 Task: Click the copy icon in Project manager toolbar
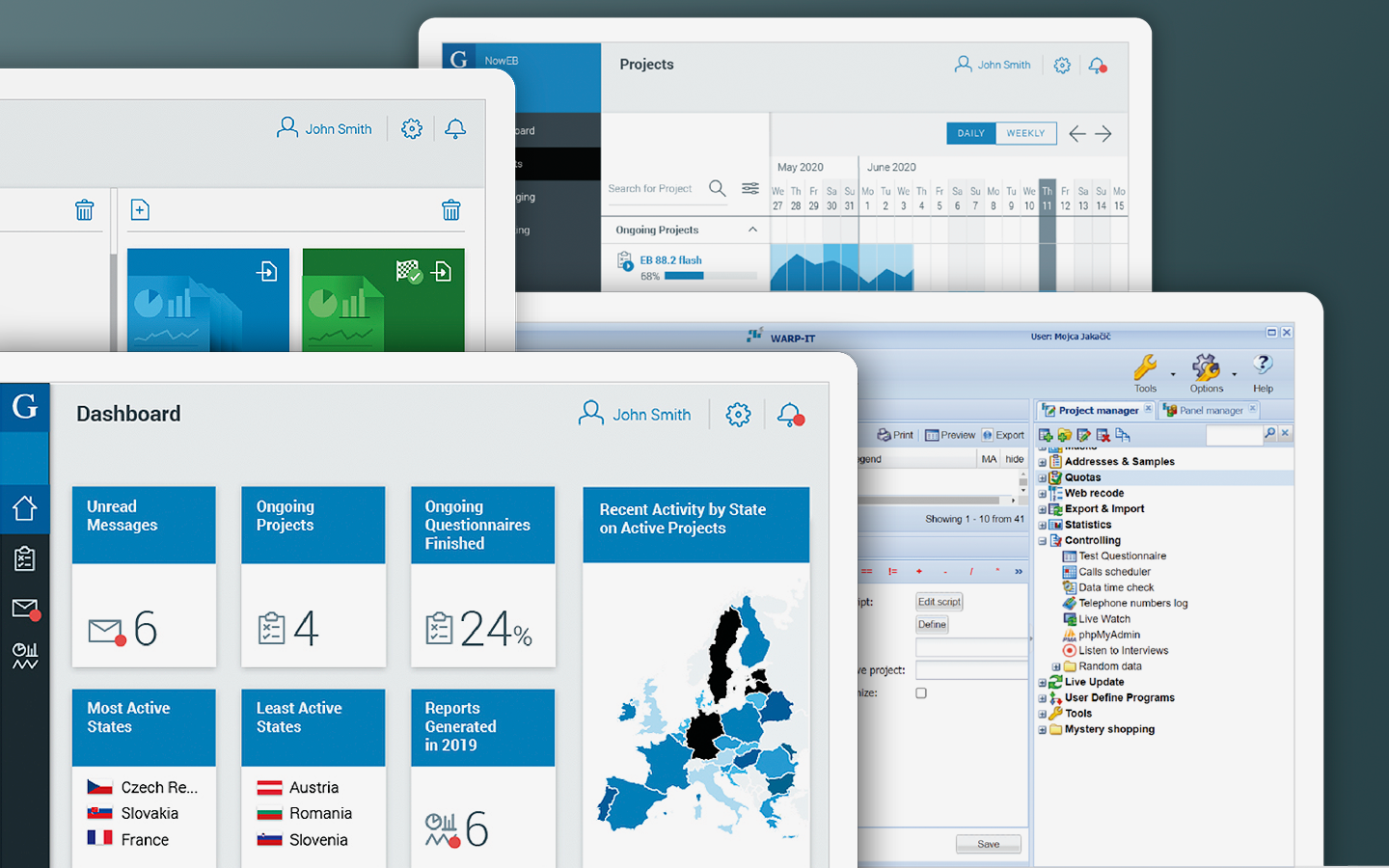1123,435
